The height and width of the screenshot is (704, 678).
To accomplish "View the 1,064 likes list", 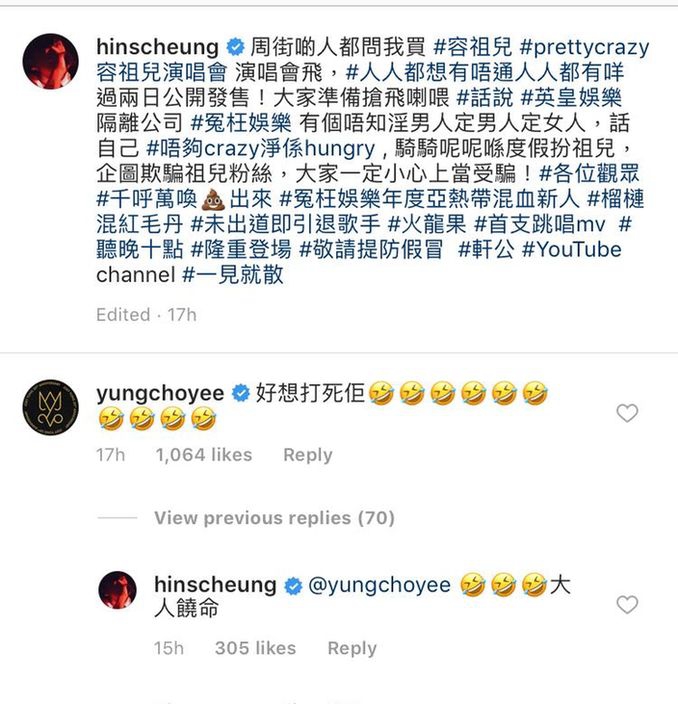I will (x=204, y=455).
